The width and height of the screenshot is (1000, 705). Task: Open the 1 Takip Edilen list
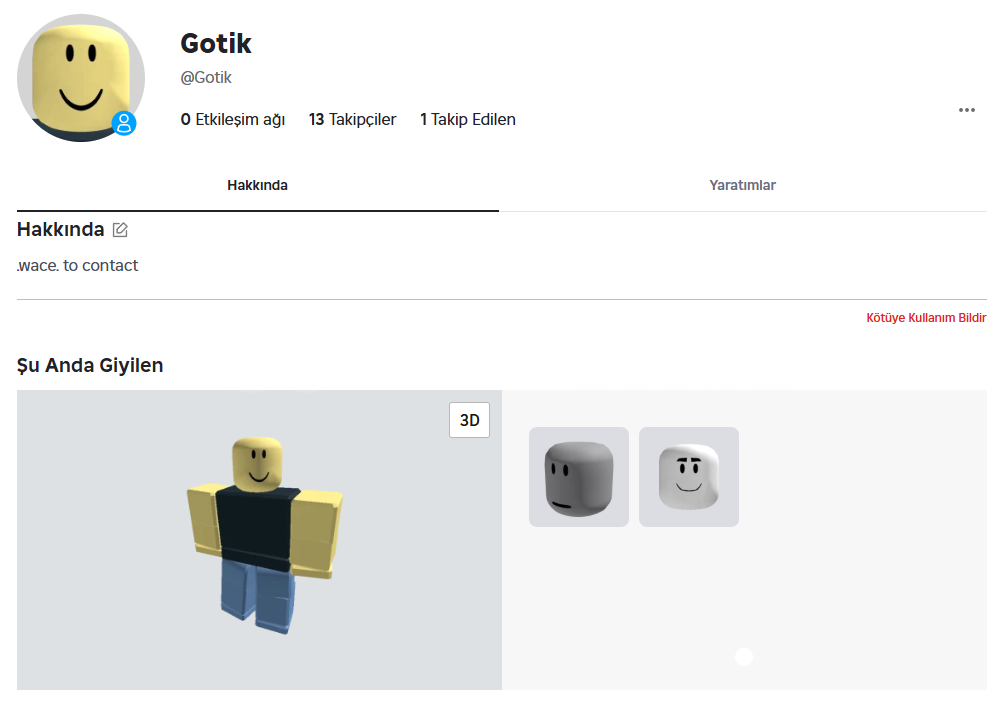click(x=467, y=119)
